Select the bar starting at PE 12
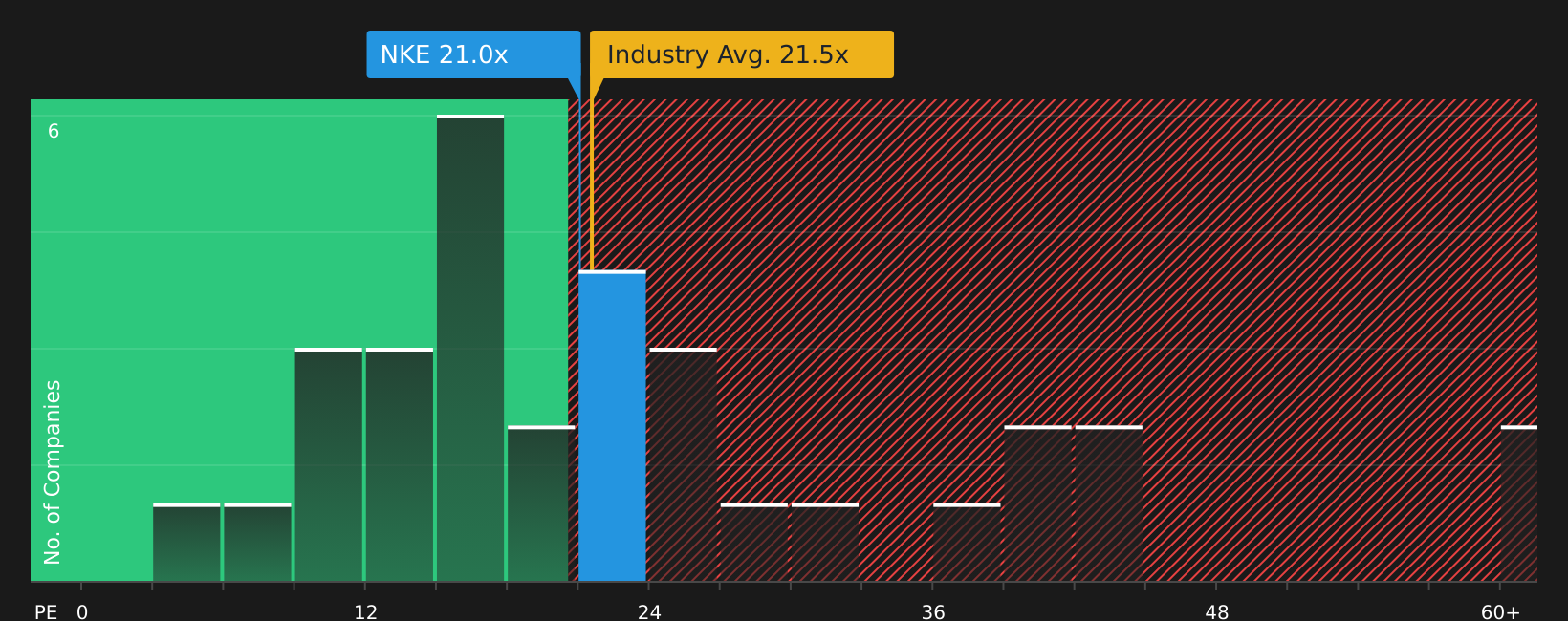 tap(400, 465)
